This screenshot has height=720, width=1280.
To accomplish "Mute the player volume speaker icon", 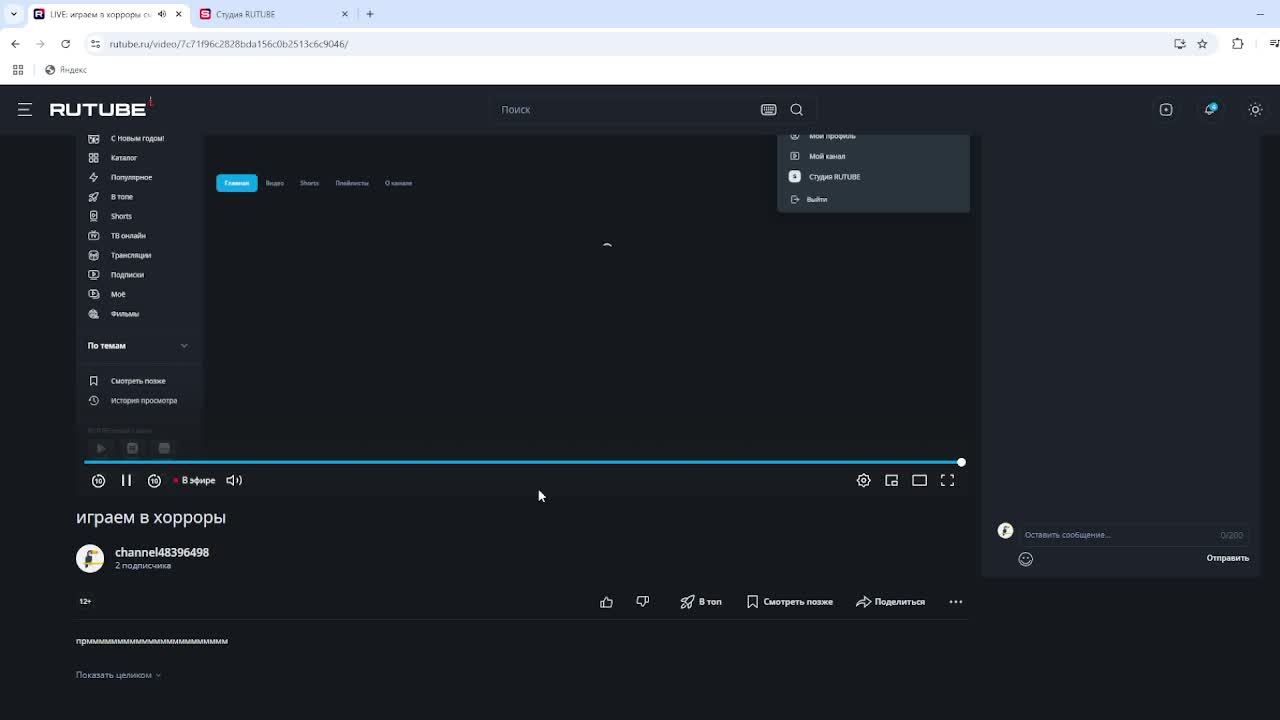I will [x=234, y=481].
